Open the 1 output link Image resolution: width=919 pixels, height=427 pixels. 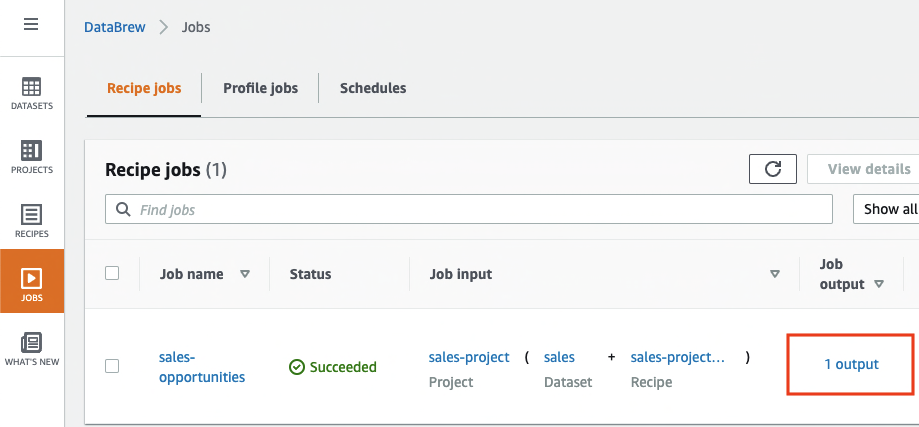coord(851,364)
